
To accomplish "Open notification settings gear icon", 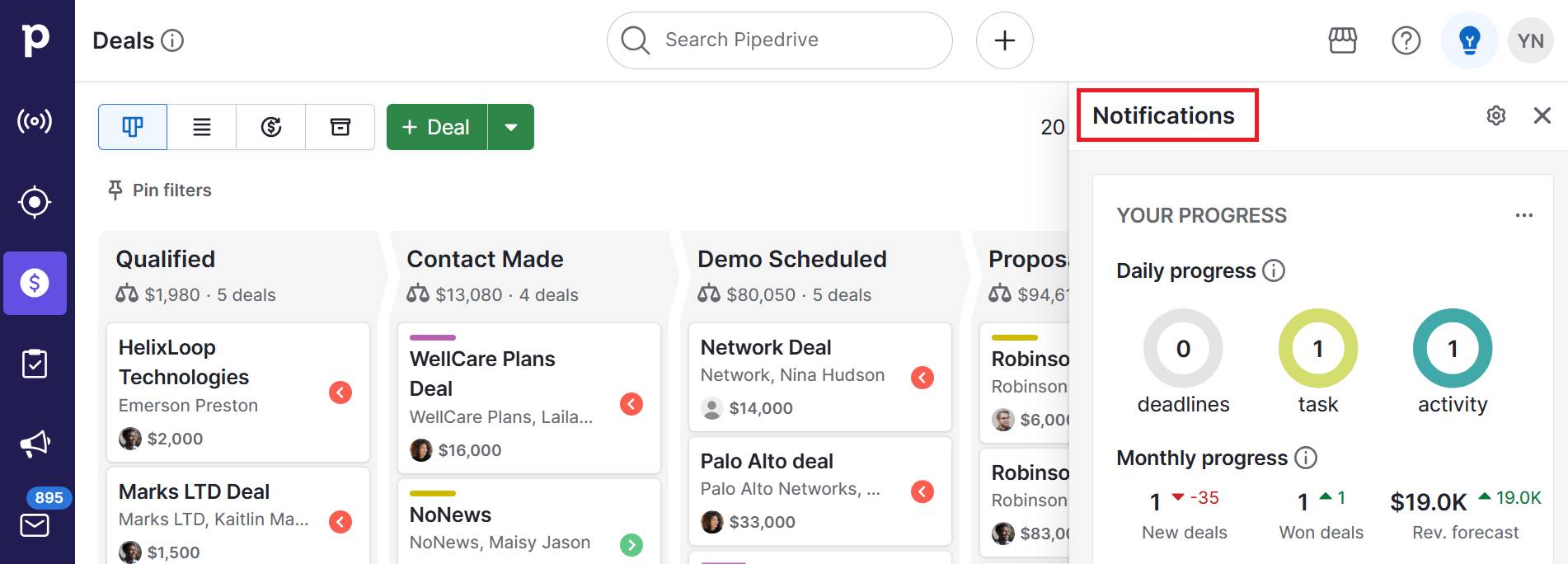I will tap(1496, 115).
